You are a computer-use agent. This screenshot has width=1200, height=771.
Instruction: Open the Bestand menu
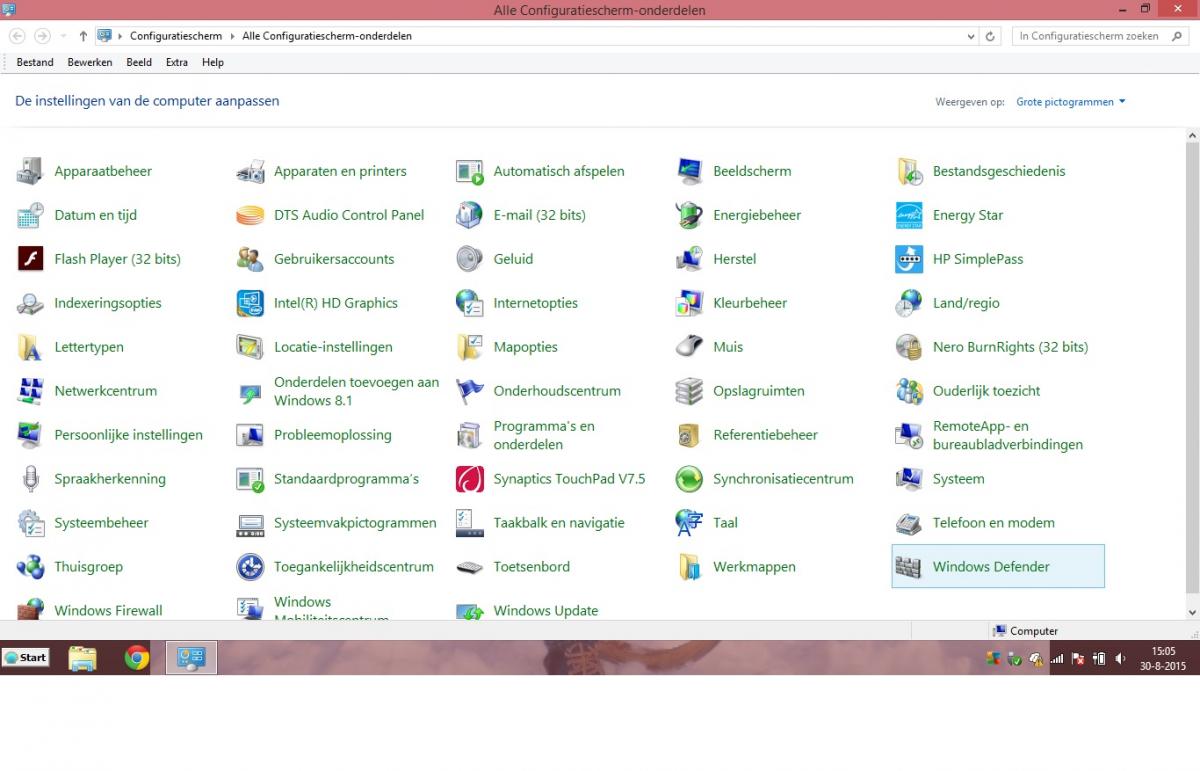click(35, 62)
